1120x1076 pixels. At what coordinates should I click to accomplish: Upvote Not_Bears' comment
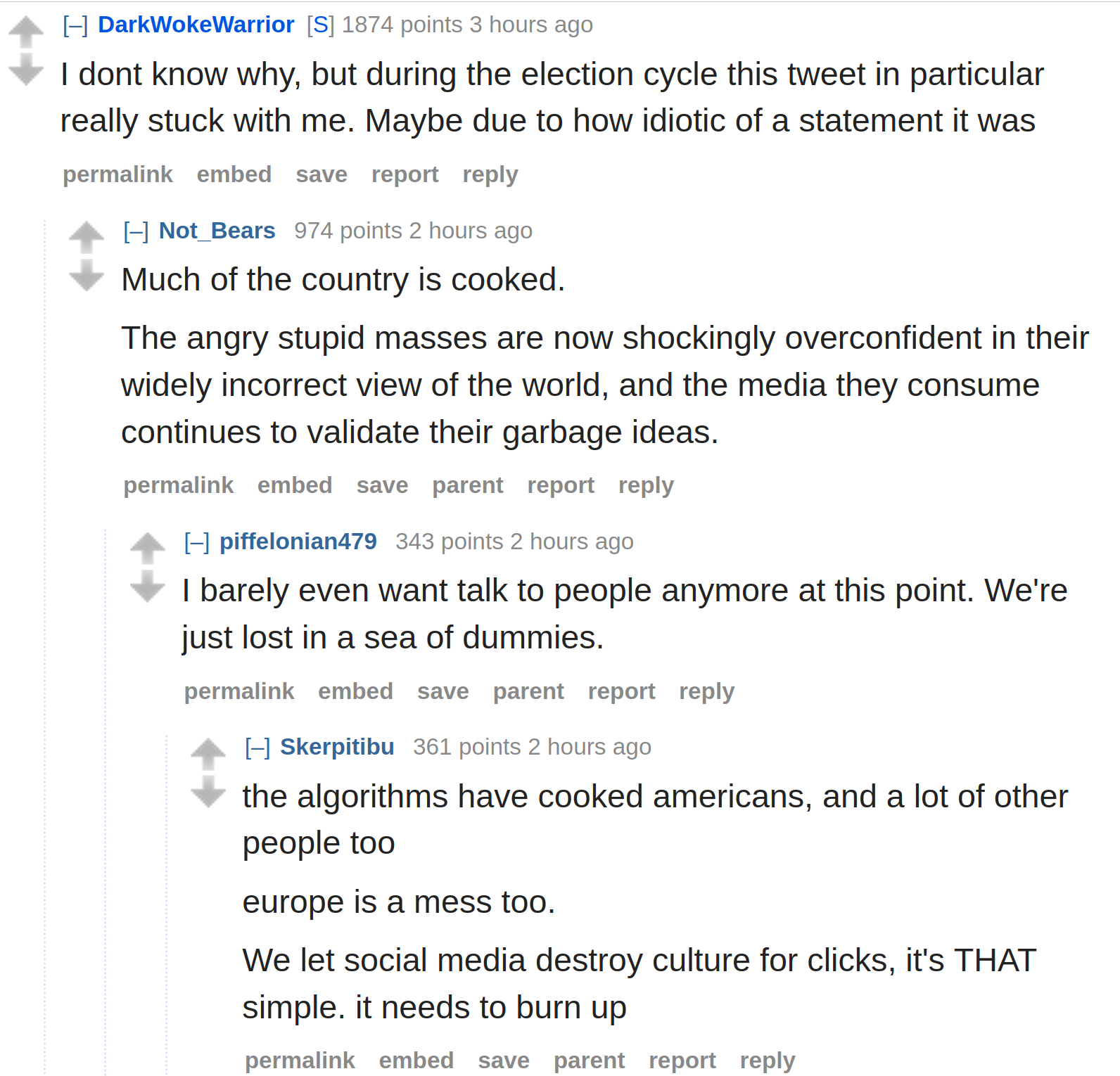87,238
